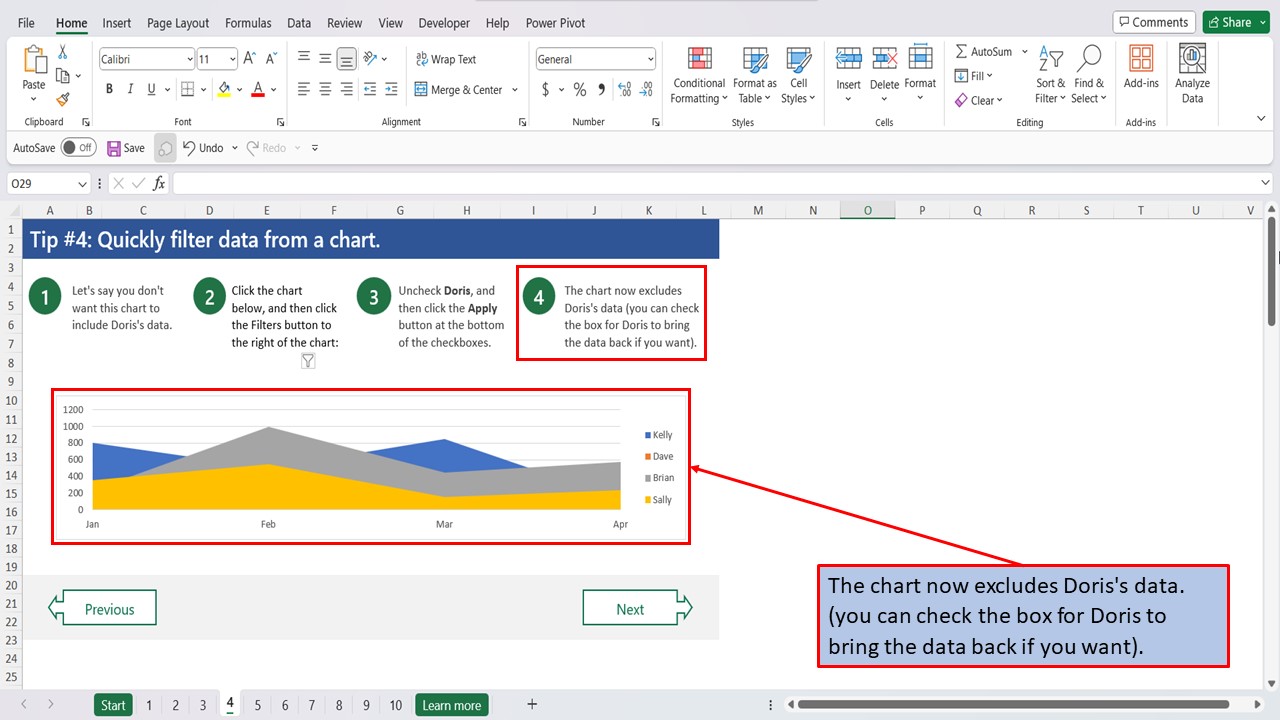Select the Format Painter
Image resolution: width=1280 pixels, height=720 pixels.
(61, 97)
